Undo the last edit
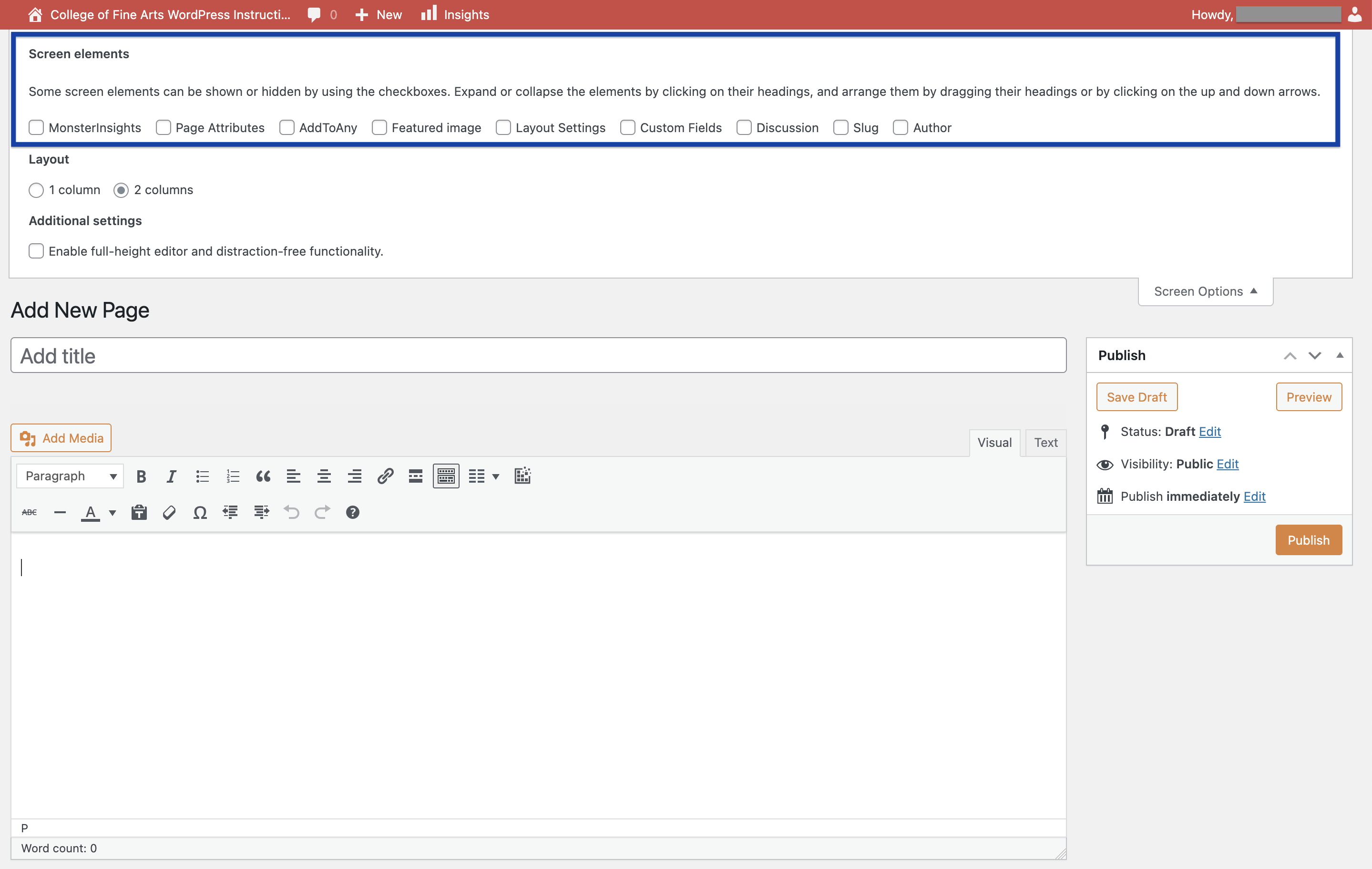Screen dimensions: 1372x869 tap(291, 512)
